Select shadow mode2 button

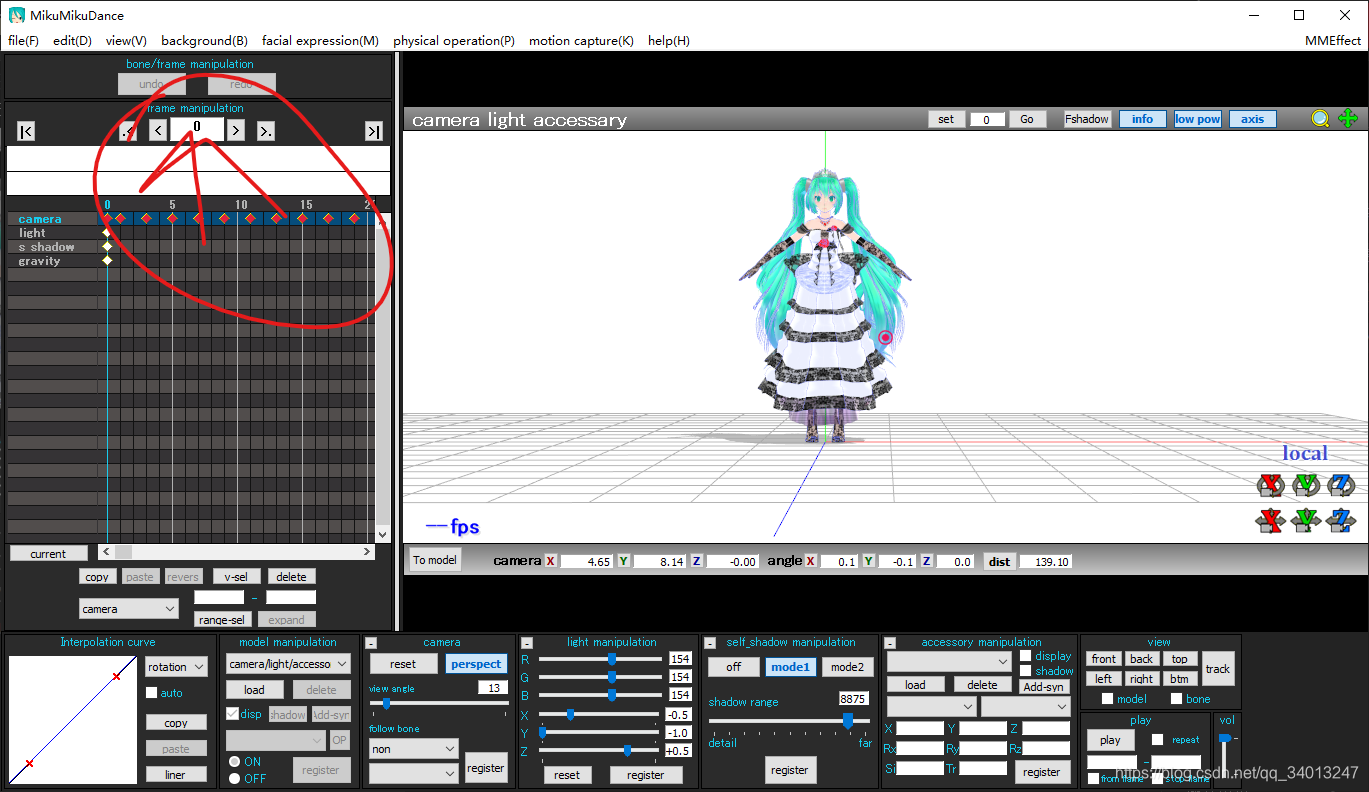coord(847,667)
